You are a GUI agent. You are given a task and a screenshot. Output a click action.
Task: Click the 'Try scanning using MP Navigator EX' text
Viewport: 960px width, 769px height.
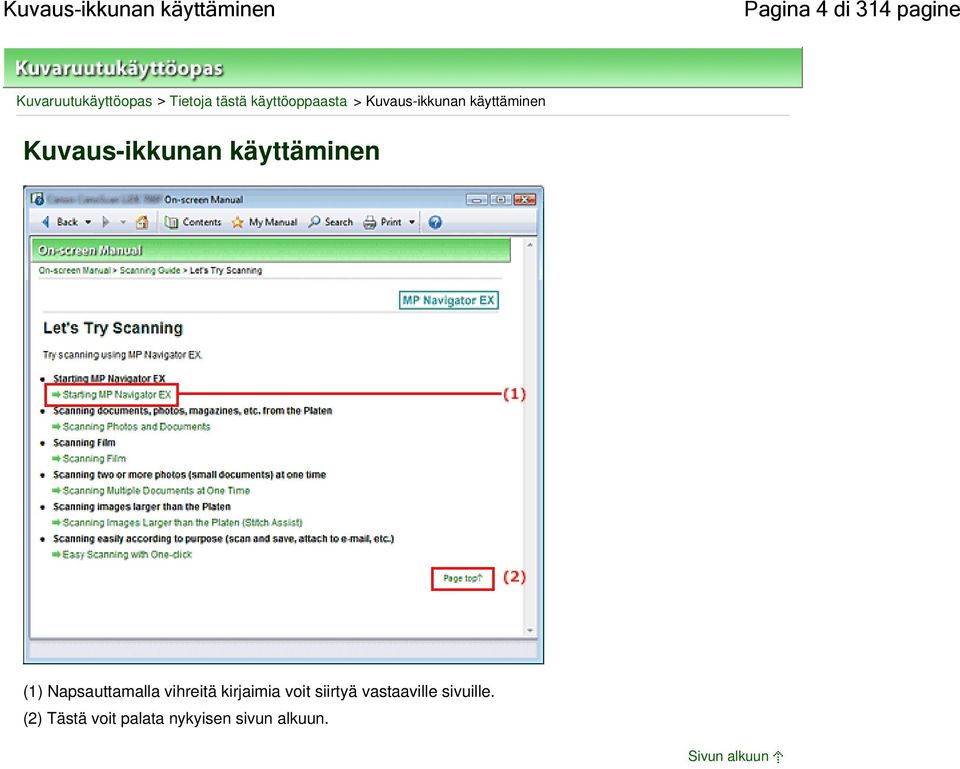point(122,354)
